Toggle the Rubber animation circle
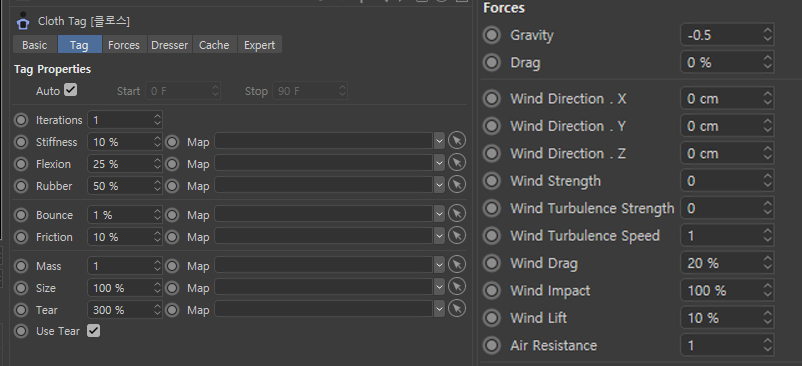This screenshot has height=366, width=802. 21,186
